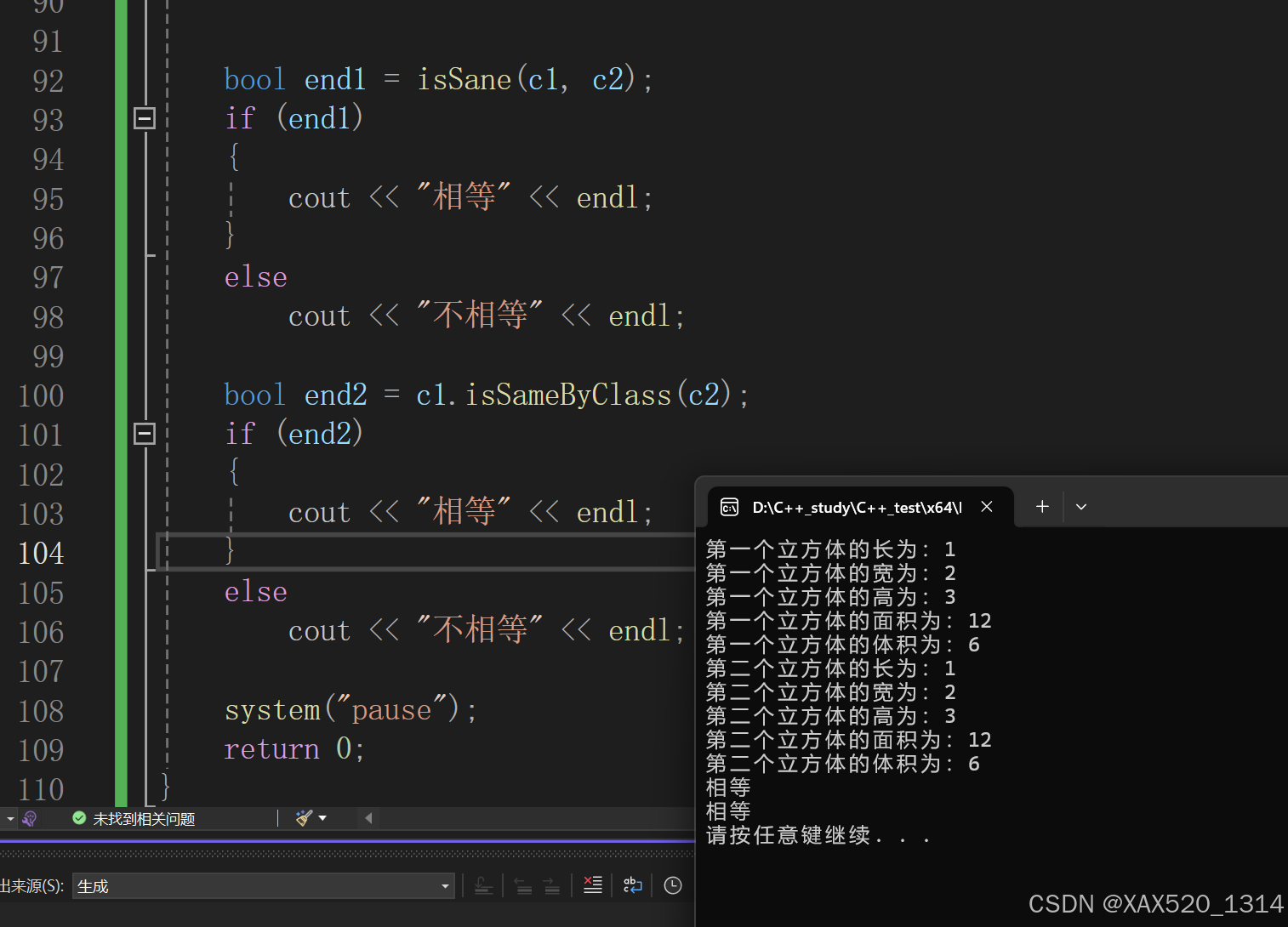
Task: Click the "不相等" string on line 98
Action: 480,315
